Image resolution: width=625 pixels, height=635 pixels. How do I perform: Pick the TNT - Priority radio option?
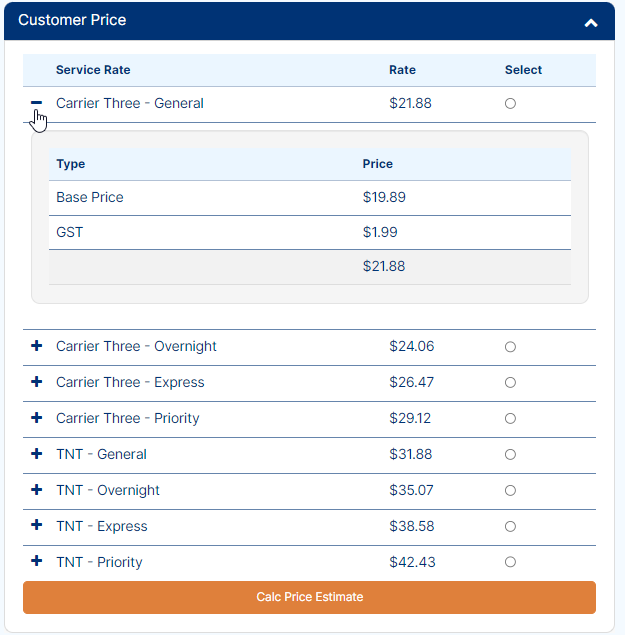click(x=510, y=562)
